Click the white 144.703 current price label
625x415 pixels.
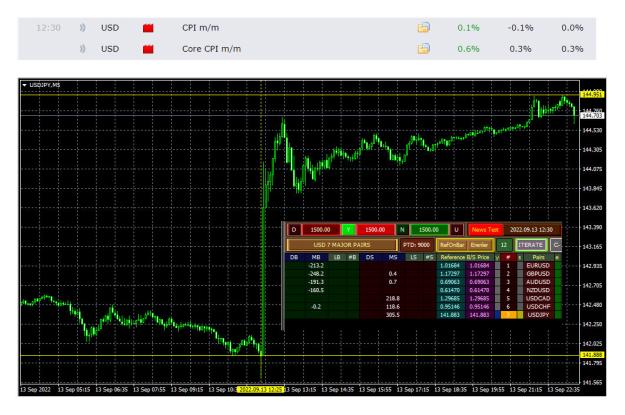click(592, 116)
